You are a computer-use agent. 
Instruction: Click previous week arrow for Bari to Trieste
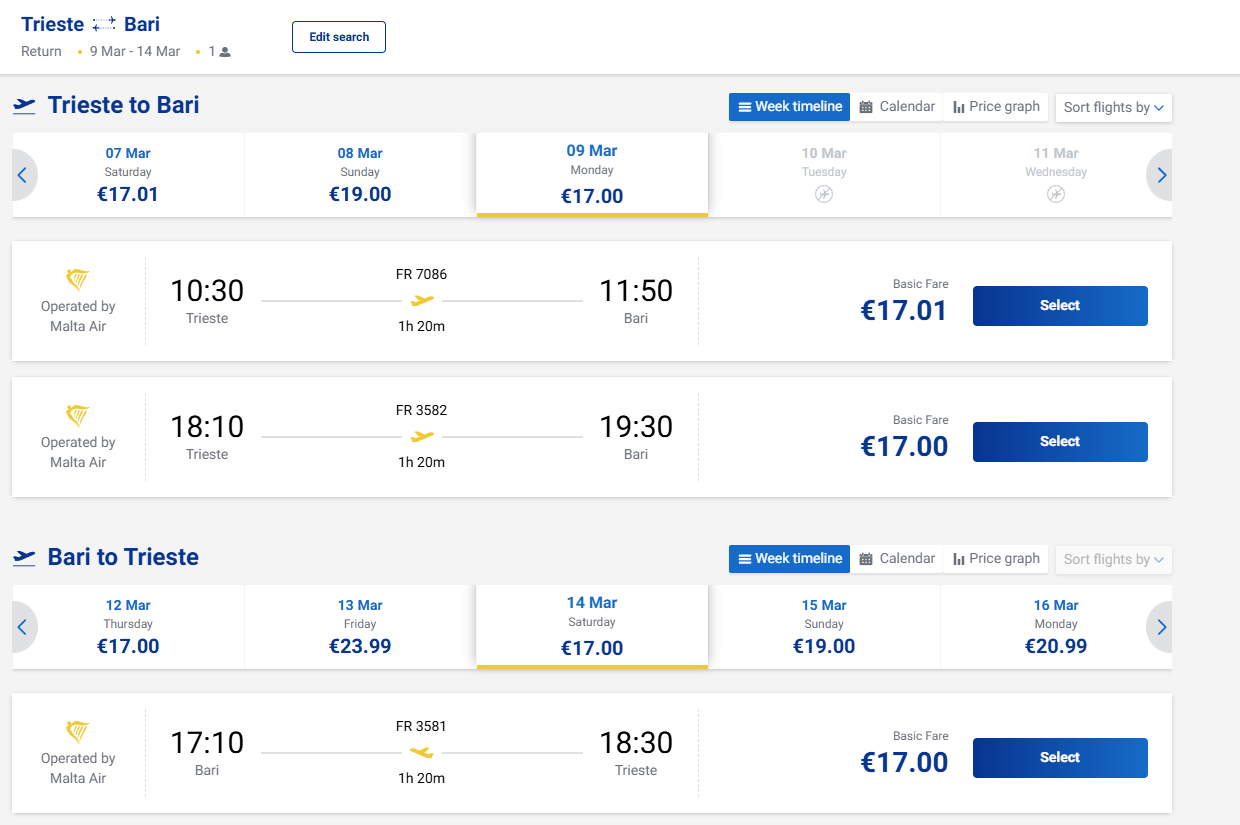(23, 627)
